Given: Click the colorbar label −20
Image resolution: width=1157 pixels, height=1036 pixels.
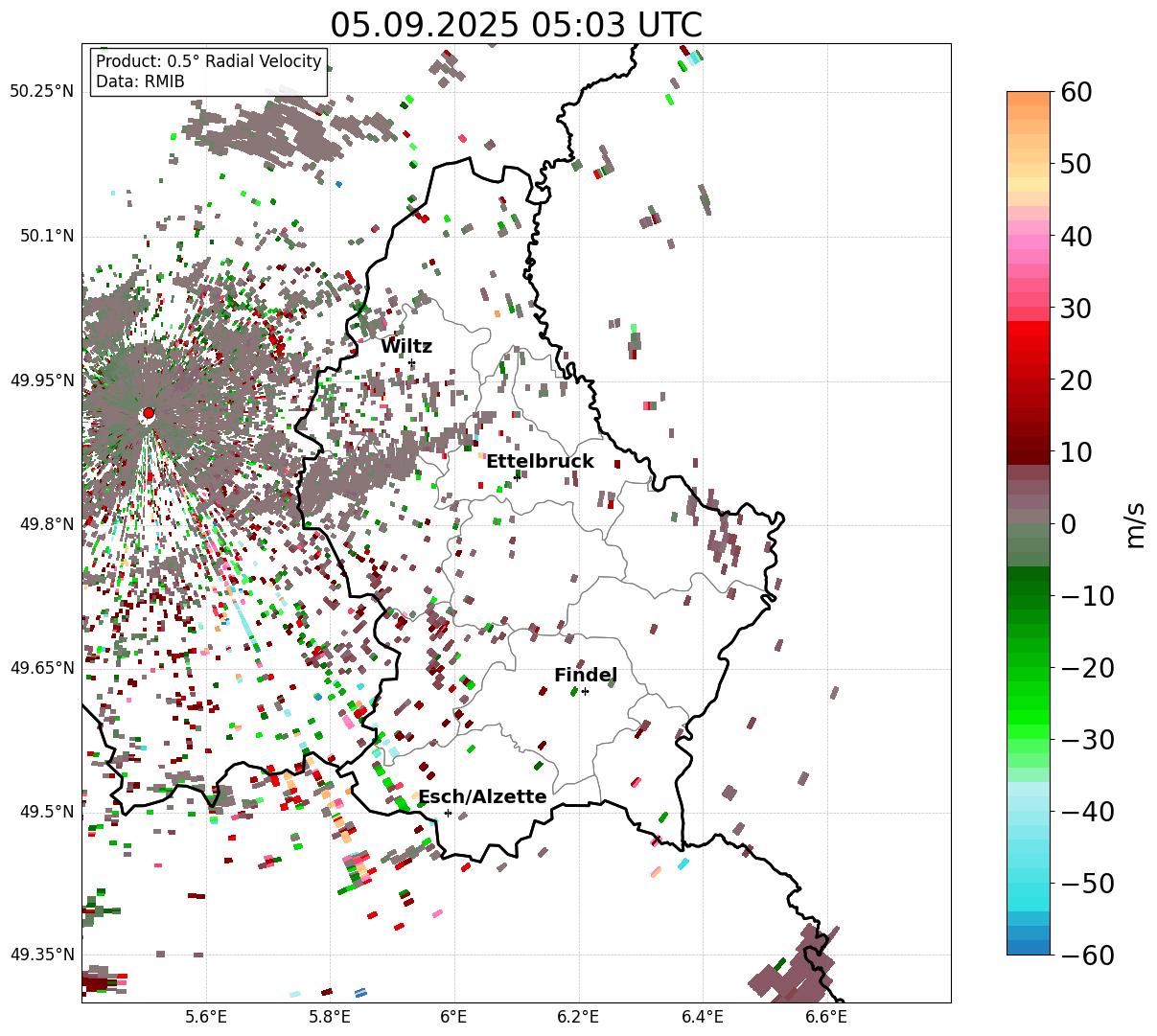Looking at the screenshot, I should pyautogui.click(x=1086, y=667).
